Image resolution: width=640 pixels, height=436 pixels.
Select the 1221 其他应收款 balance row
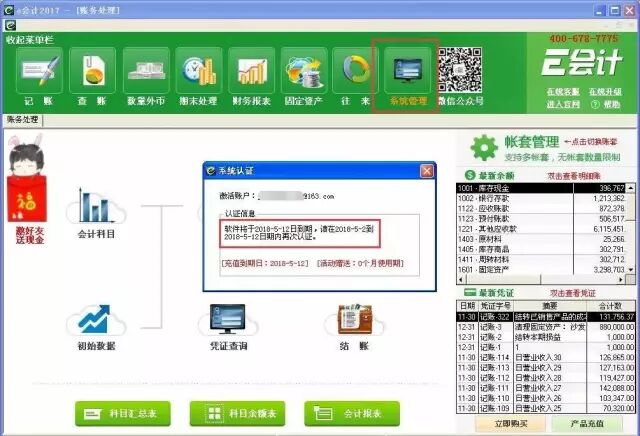point(541,229)
